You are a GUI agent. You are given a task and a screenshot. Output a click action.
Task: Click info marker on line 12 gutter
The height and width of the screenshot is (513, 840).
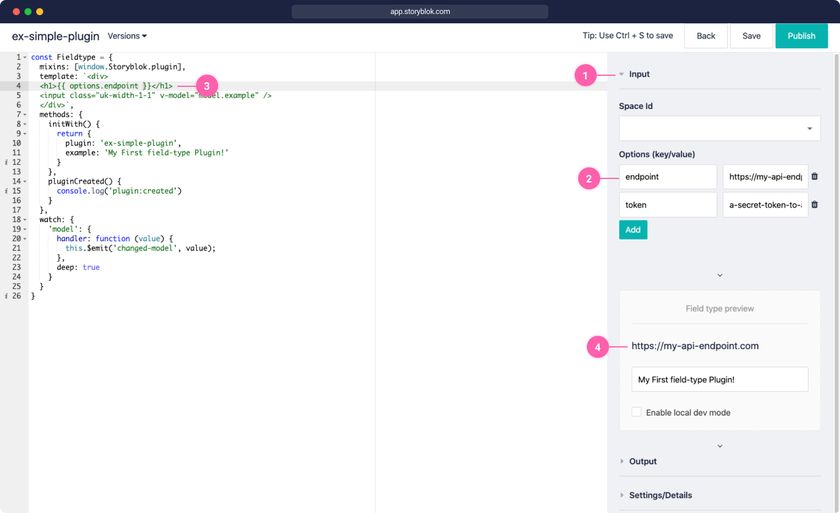pyautogui.click(x=6, y=162)
